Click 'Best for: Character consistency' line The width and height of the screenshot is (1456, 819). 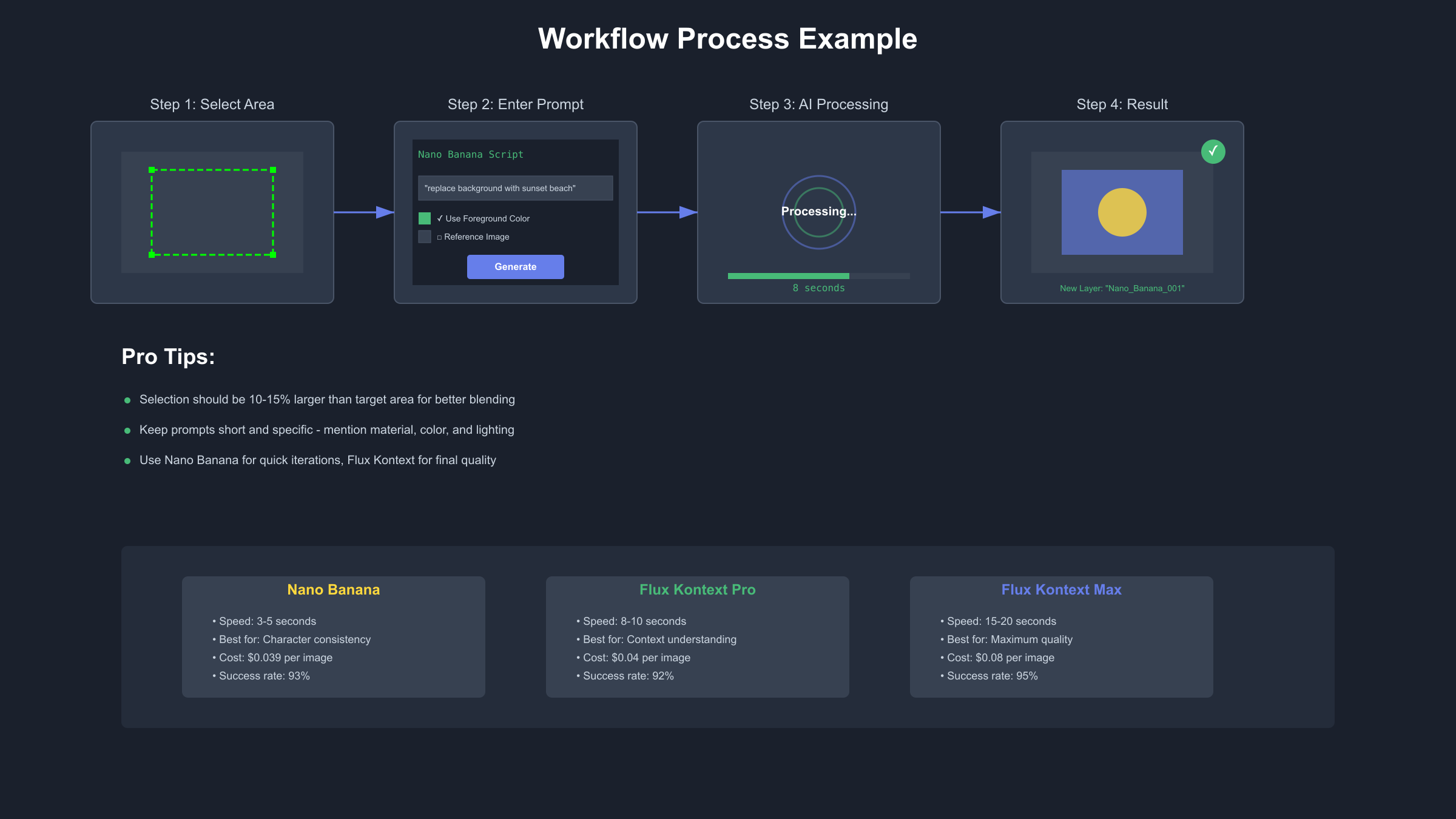click(292, 639)
